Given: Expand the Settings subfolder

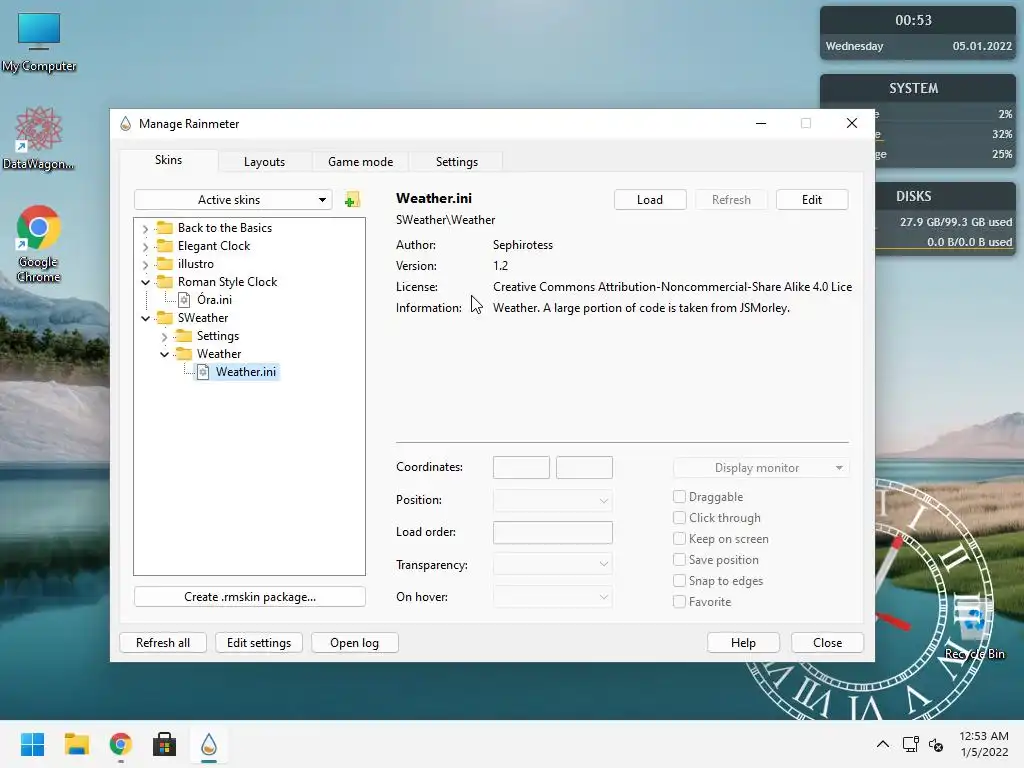Looking at the screenshot, I should pos(165,337).
